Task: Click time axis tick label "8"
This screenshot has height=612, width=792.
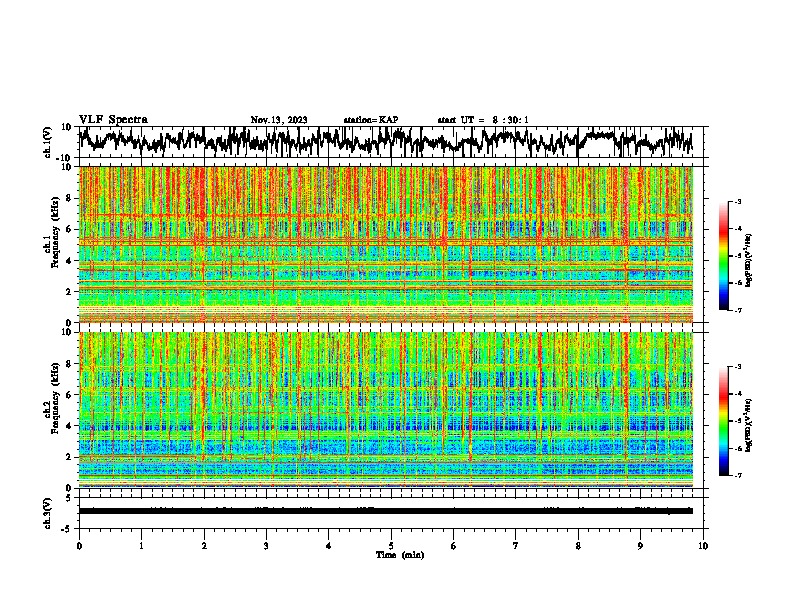Action: (578, 546)
